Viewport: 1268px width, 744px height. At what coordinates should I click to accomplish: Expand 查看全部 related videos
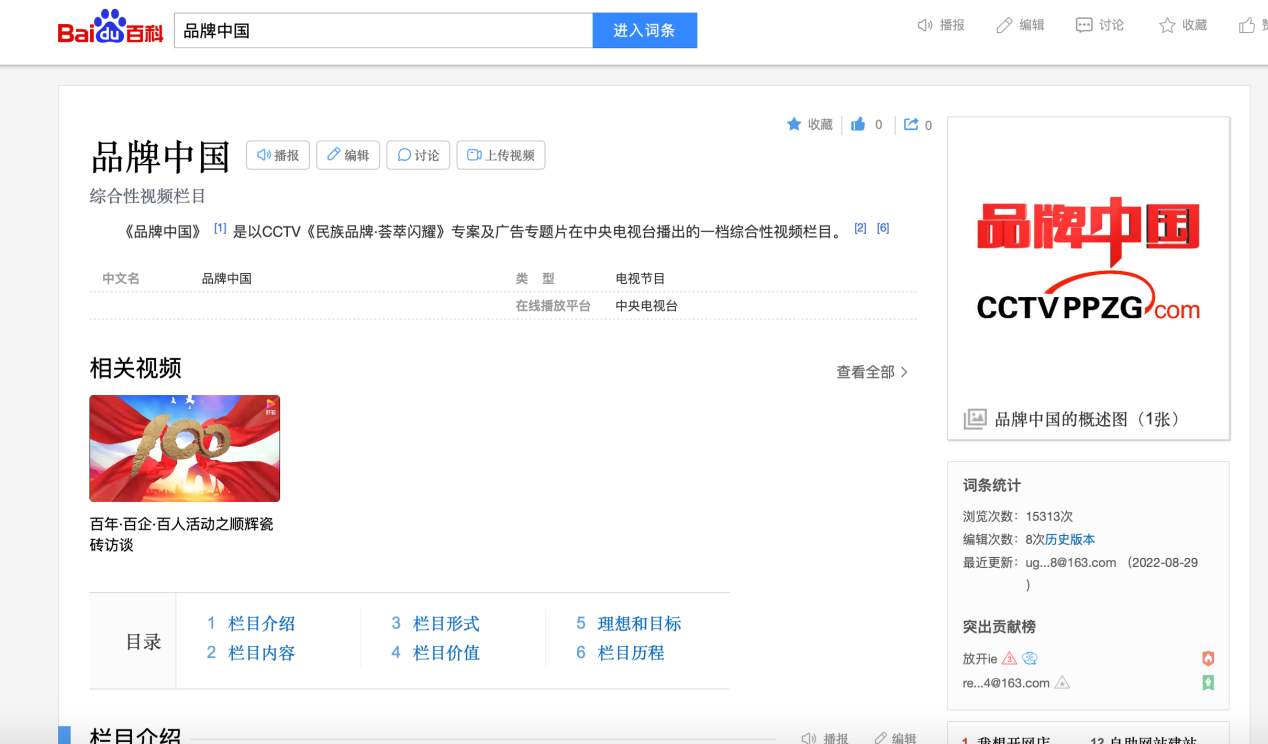[x=872, y=372]
